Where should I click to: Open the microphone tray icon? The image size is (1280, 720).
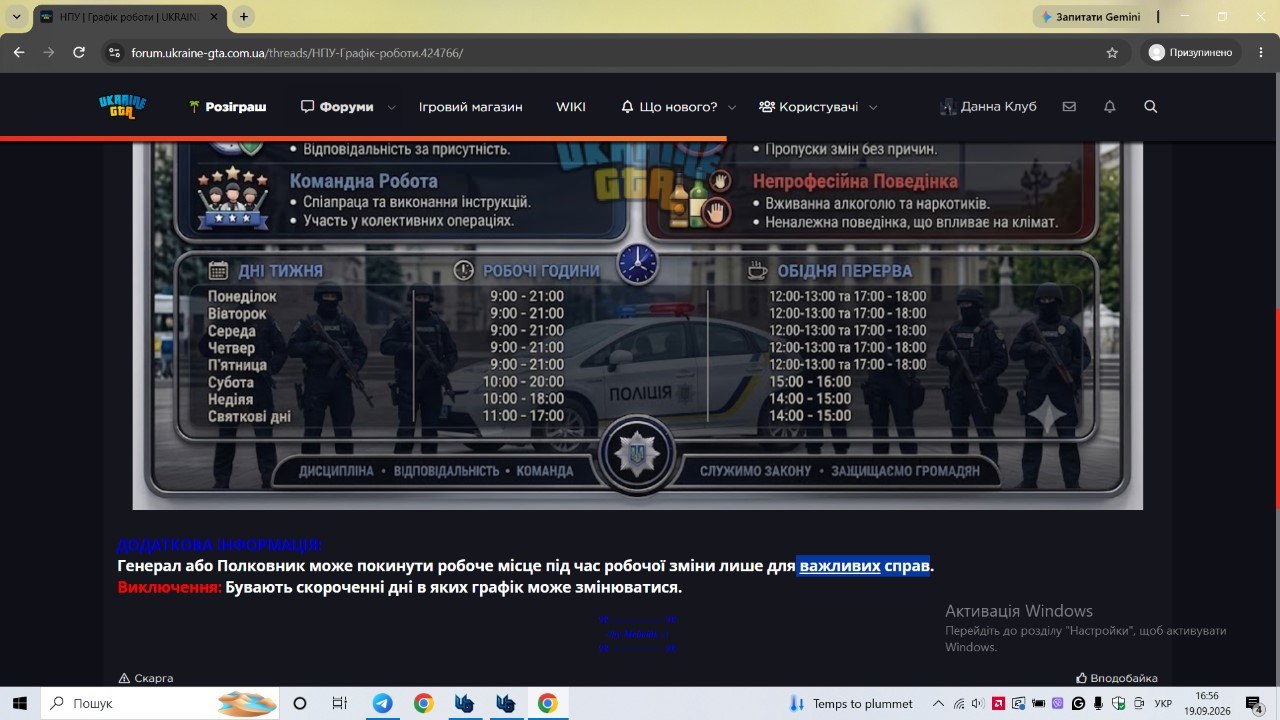pos(1097,703)
